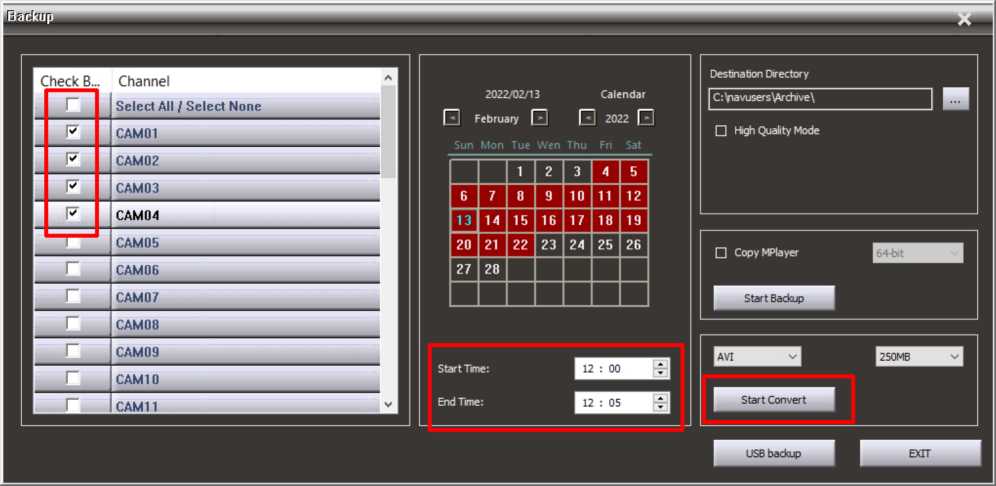The width and height of the screenshot is (996, 486).
Task: Open the 64-bit player version dropdown
Action: tap(918, 254)
